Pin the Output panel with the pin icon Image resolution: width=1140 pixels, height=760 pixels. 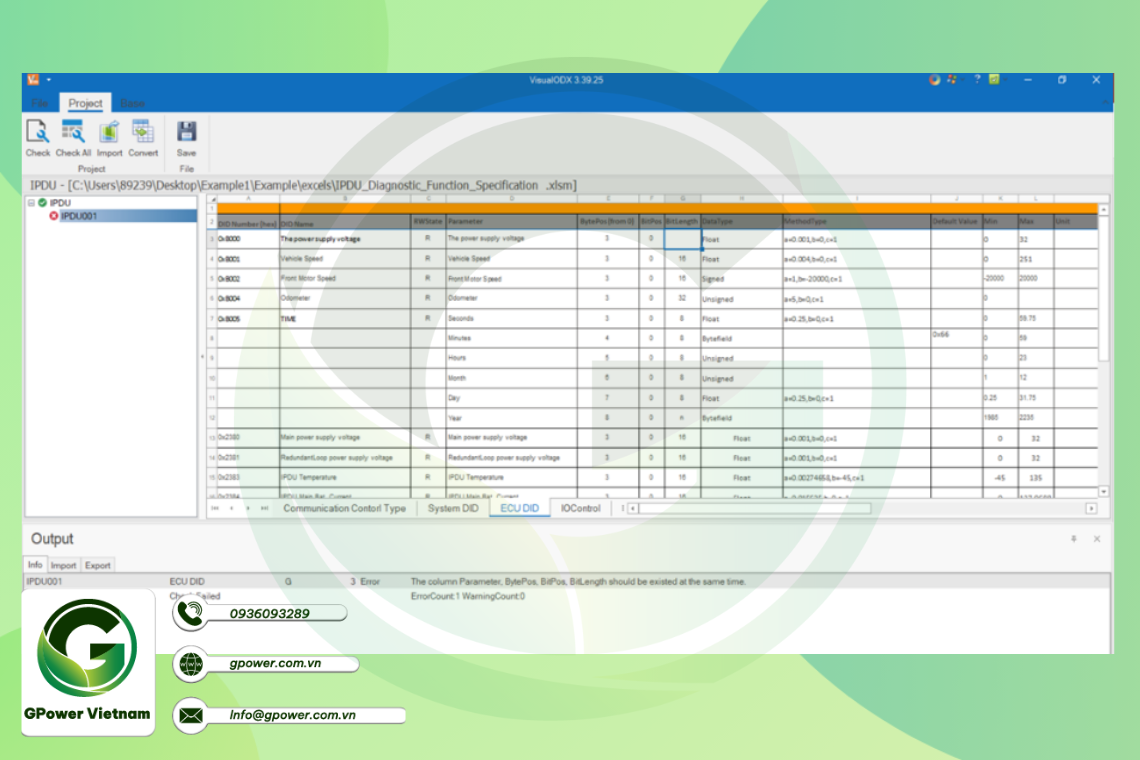coord(1074,539)
